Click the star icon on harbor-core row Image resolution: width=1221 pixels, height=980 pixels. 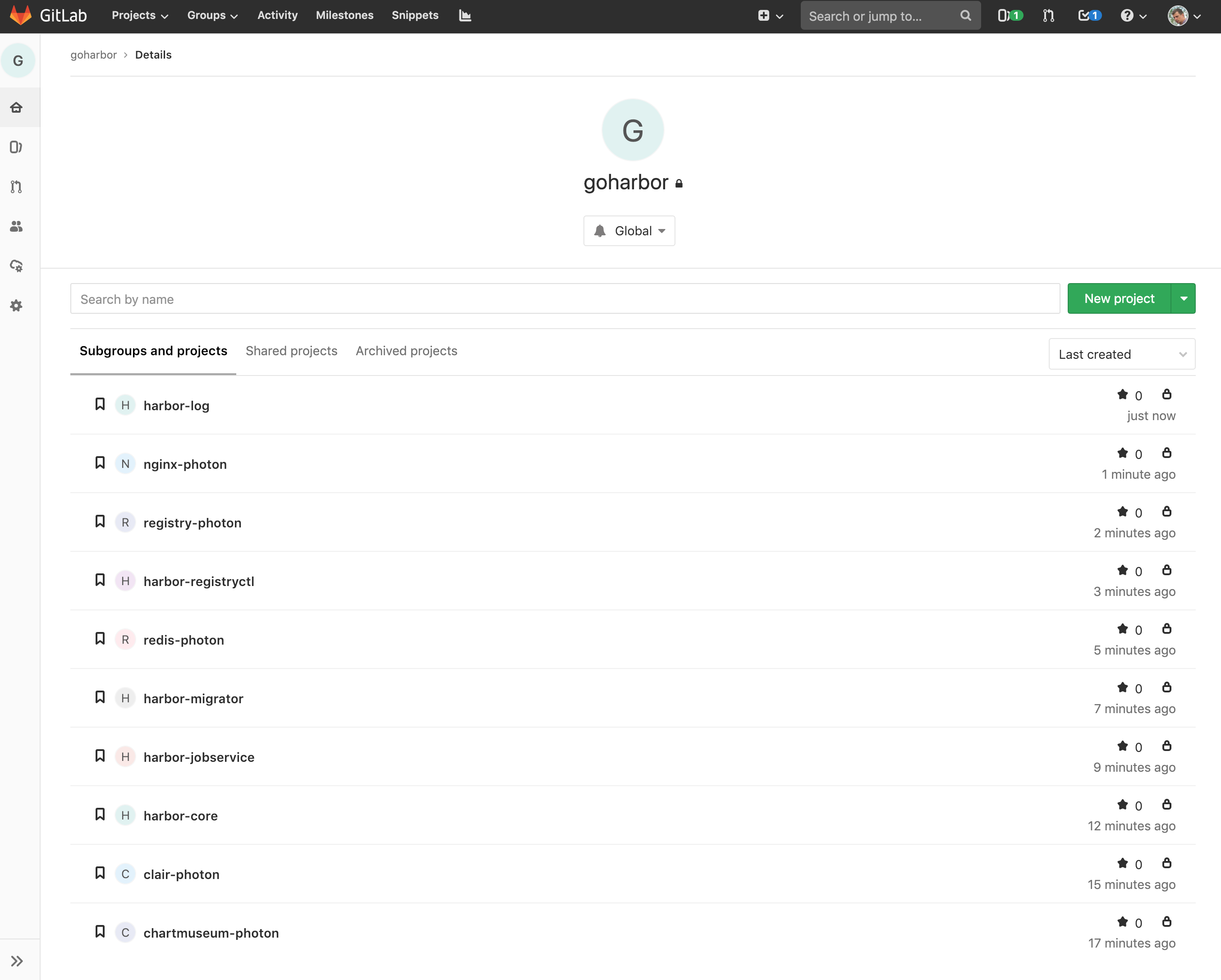(x=1122, y=805)
